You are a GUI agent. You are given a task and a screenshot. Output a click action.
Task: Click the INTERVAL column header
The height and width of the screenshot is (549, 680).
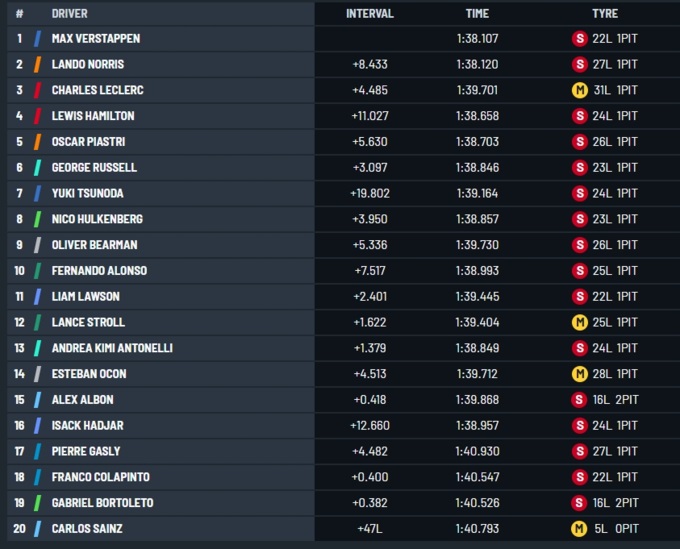(369, 14)
